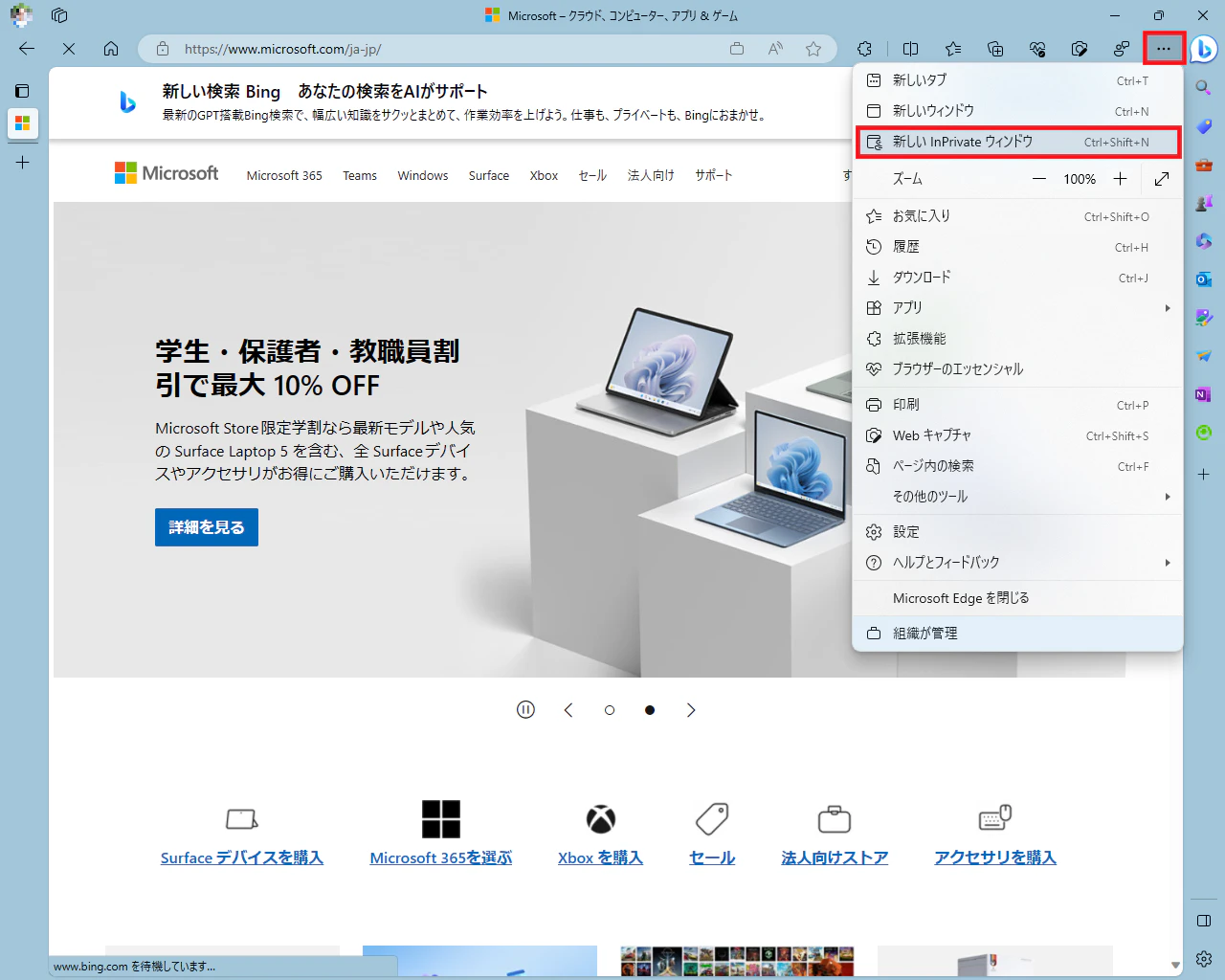1225x980 pixels.
Task: Open the Windows nav link
Action: pos(423,175)
